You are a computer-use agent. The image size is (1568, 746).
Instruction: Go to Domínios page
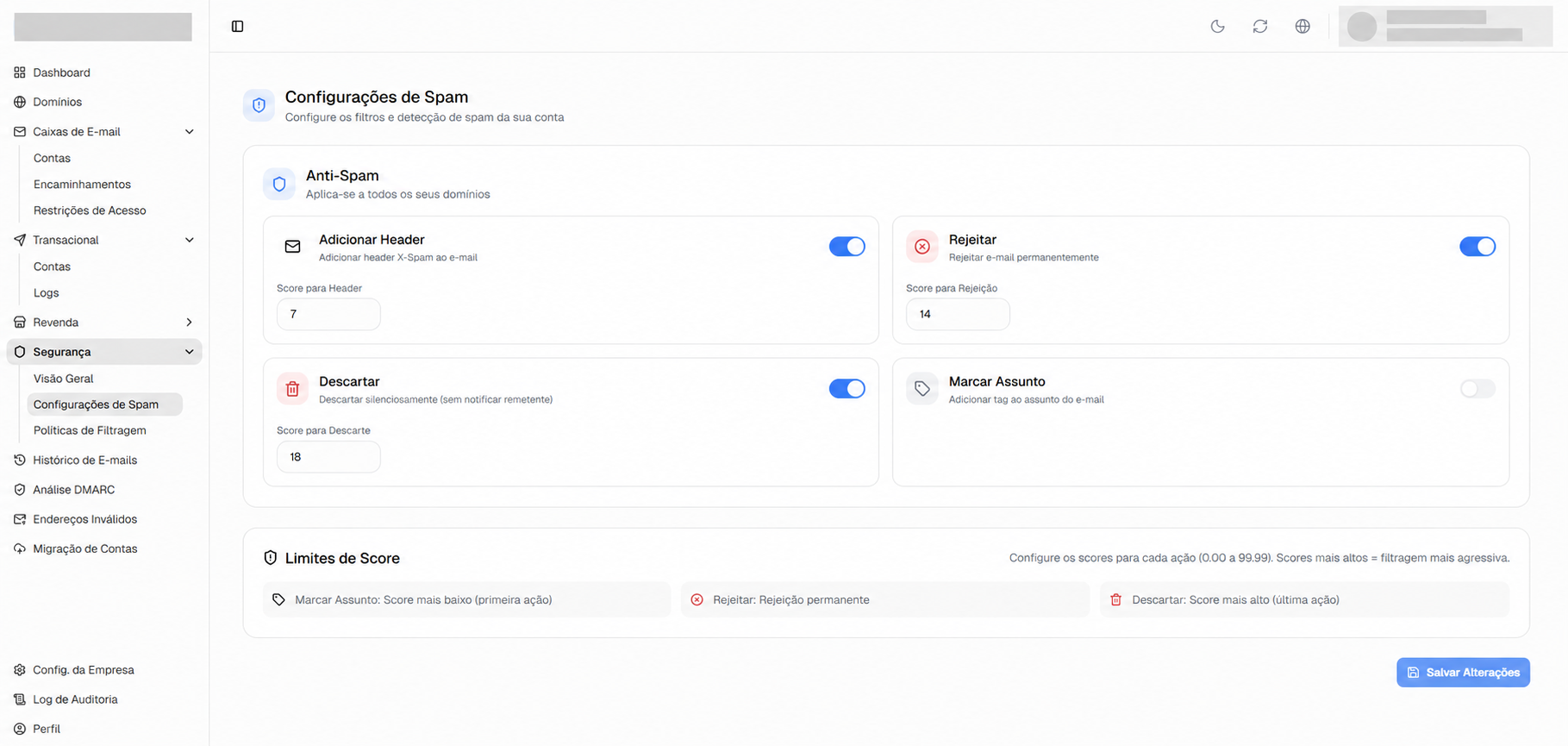(x=57, y=102)
